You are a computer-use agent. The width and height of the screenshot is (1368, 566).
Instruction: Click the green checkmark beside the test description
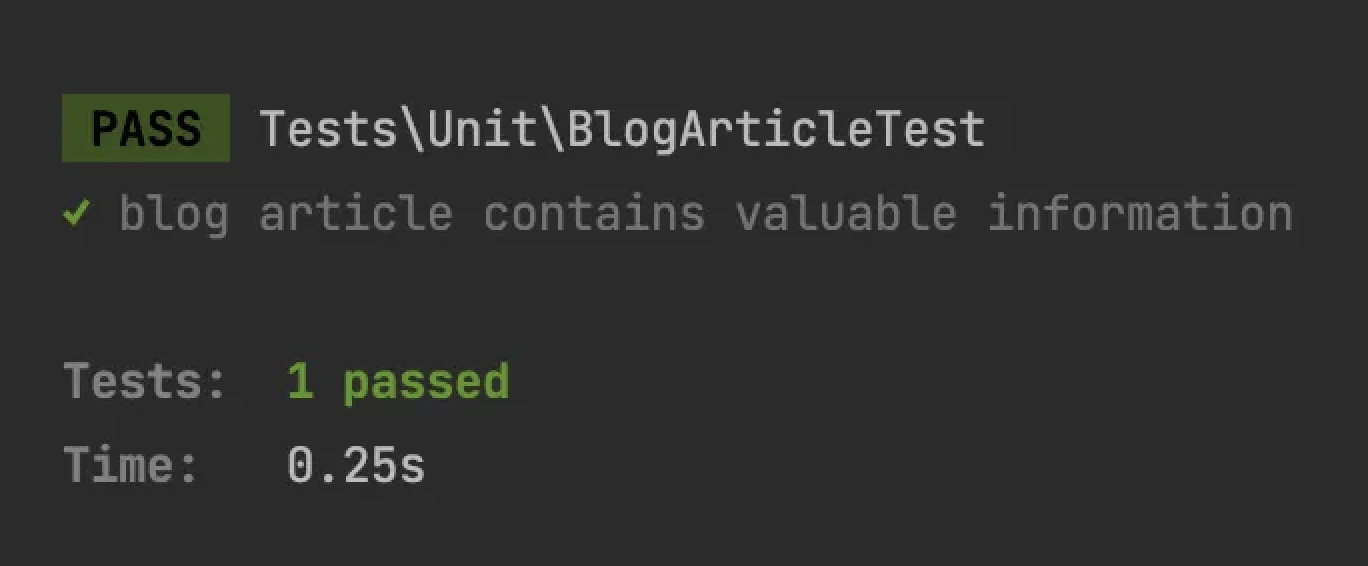tap(76, 213)
